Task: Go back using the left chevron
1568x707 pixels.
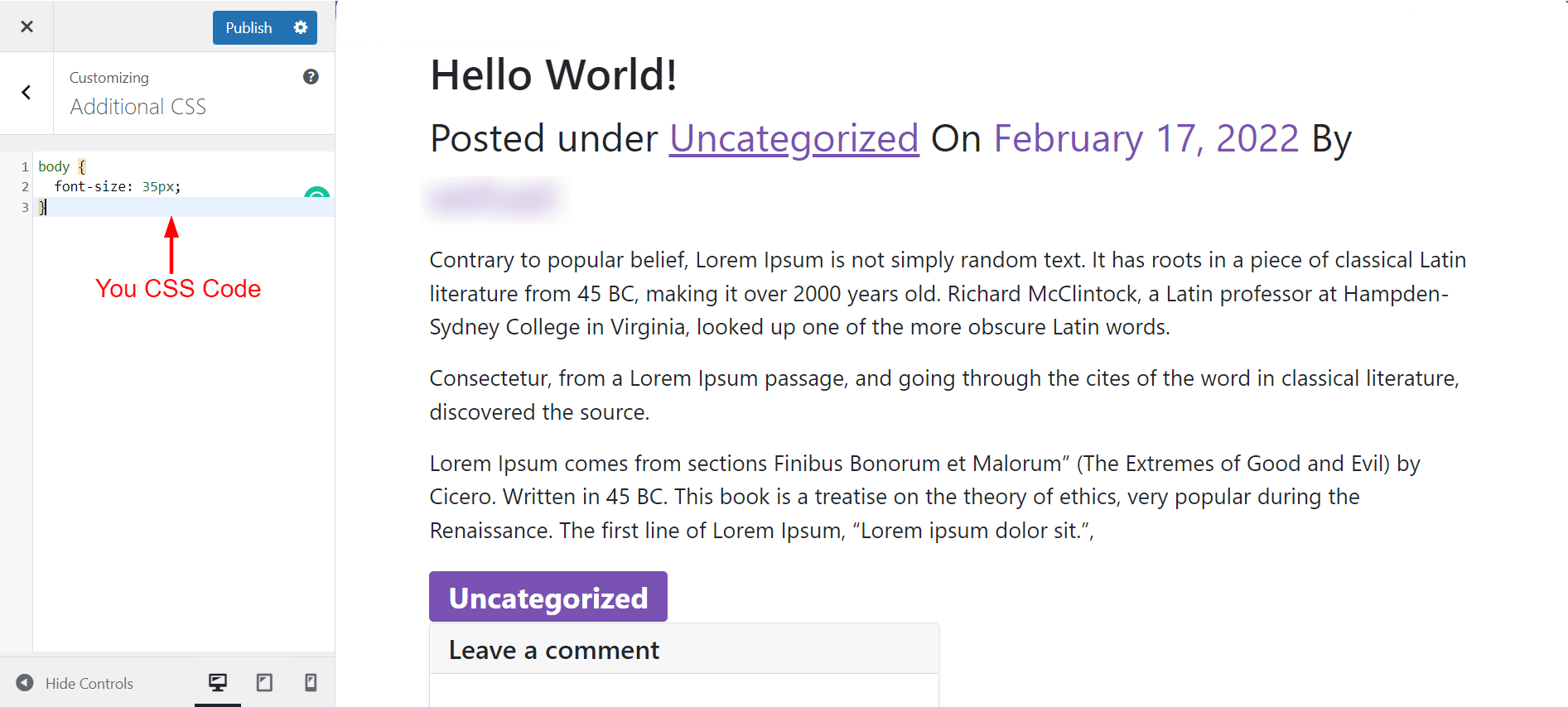Action: pos(27,93)
